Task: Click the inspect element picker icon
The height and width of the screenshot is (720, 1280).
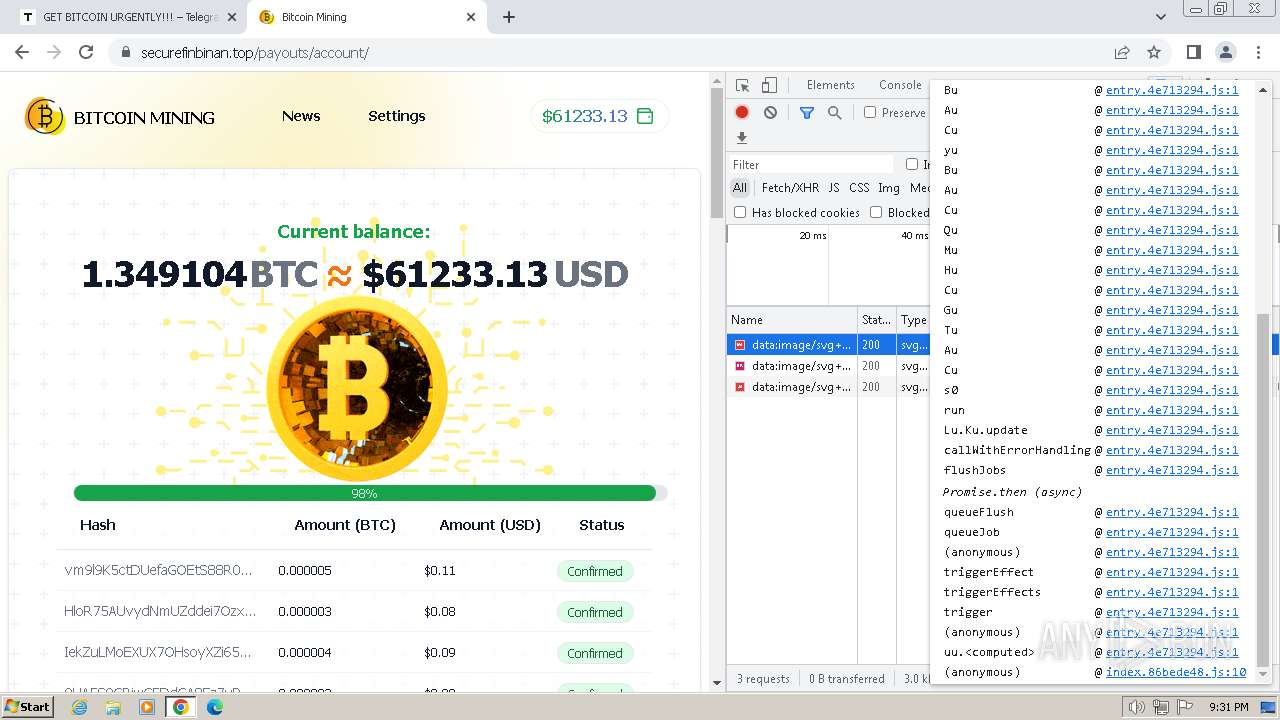Action: 743,85
